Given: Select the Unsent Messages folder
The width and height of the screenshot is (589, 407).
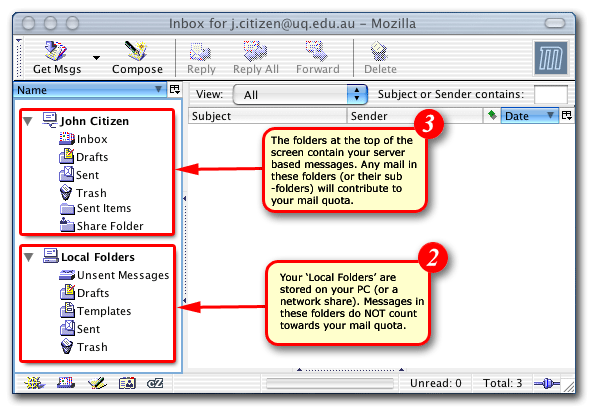Looking at the screenshot, I should coord(114,275).
